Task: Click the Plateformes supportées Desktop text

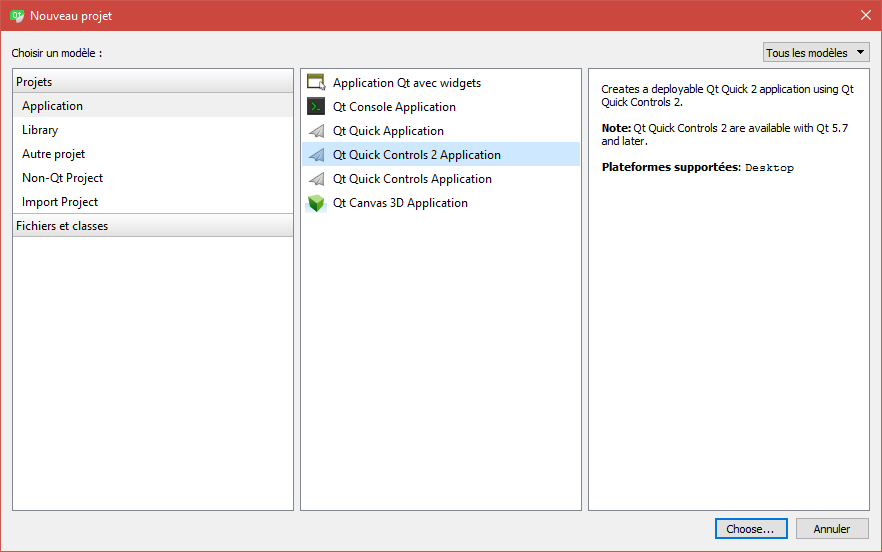Action: click(698, 167)
